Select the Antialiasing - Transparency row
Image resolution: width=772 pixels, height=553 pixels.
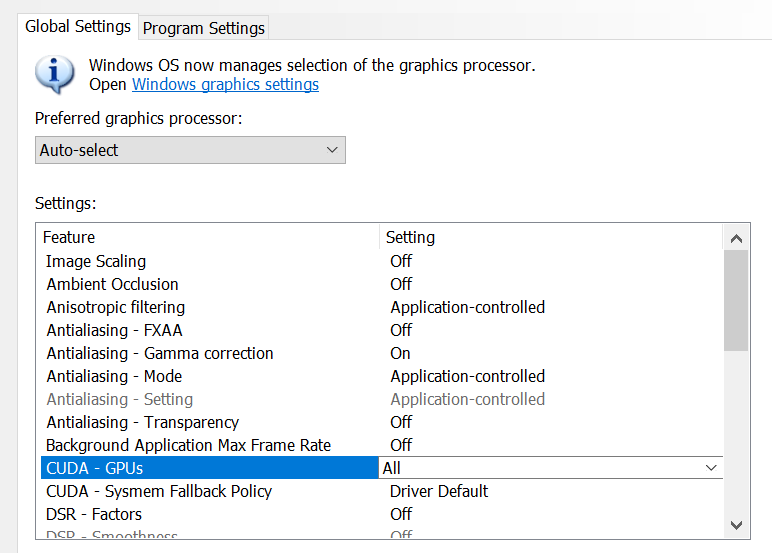(142, 422)
